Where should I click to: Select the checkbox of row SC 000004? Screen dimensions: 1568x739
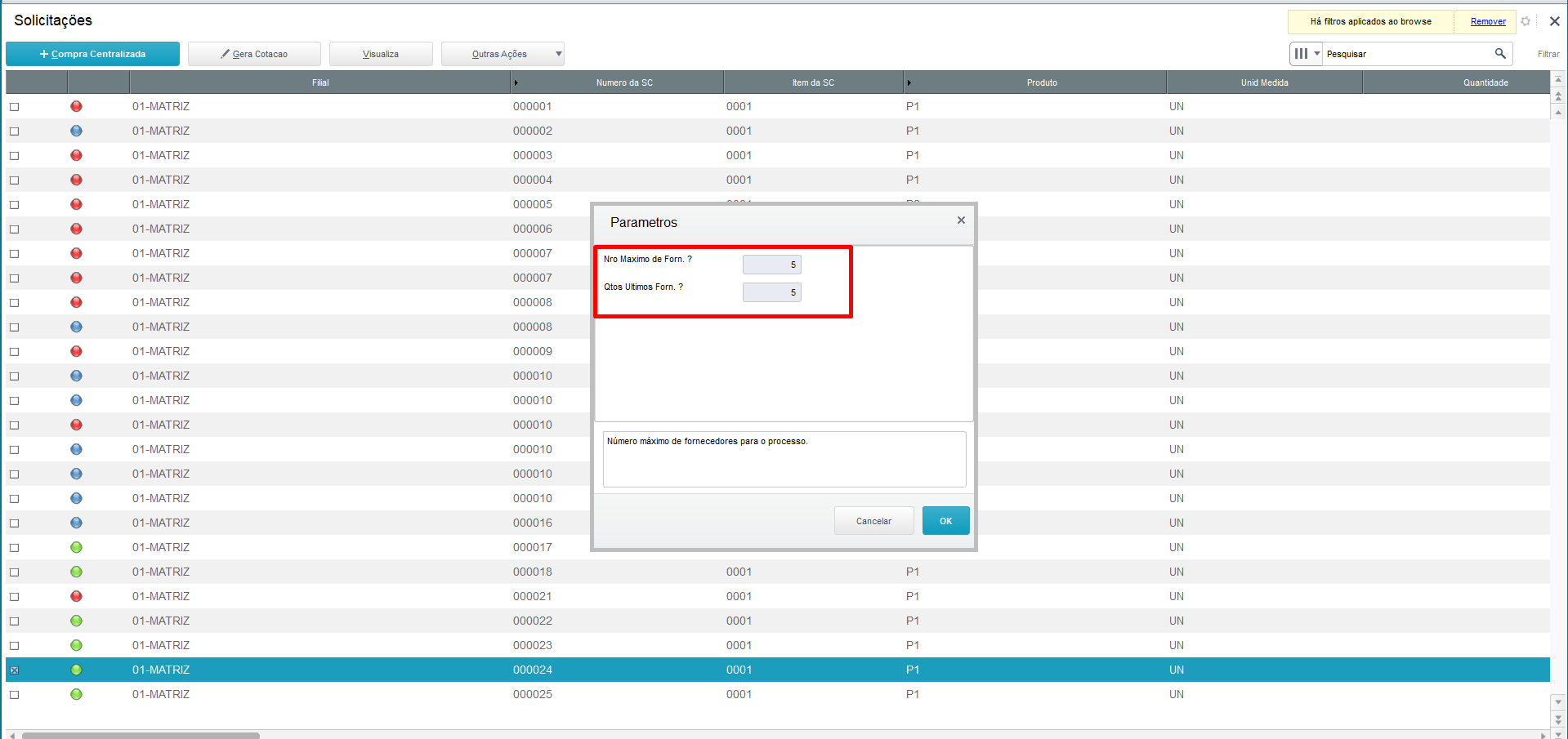pyautogui.click(x=14, y=180)
